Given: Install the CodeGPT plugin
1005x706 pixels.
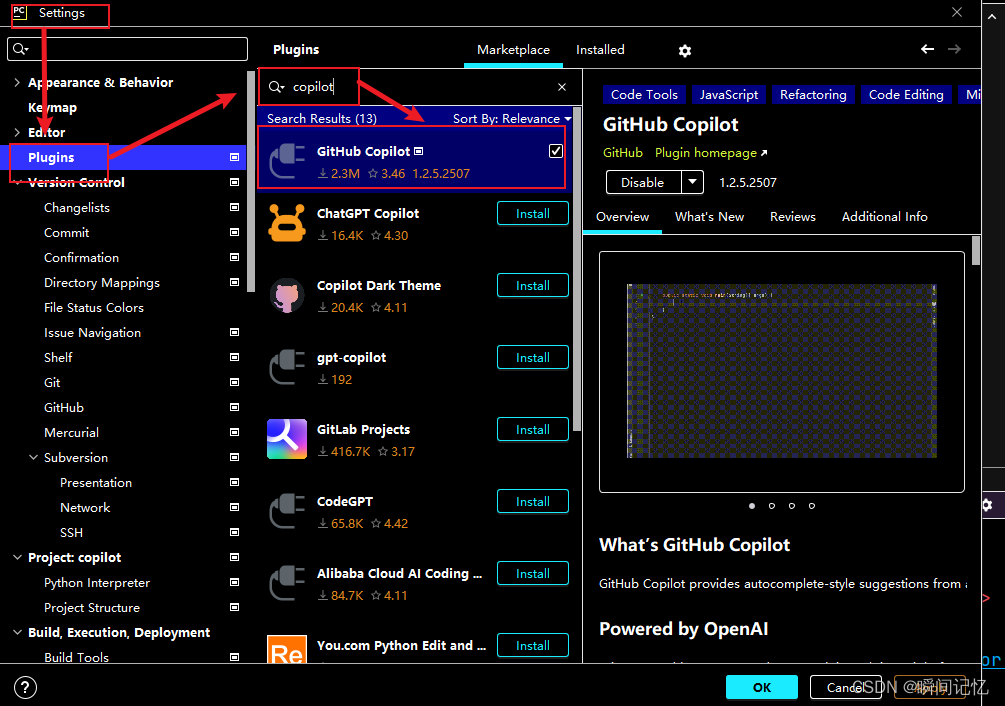Looking at the screenshot, I should [x=533, y=501].
